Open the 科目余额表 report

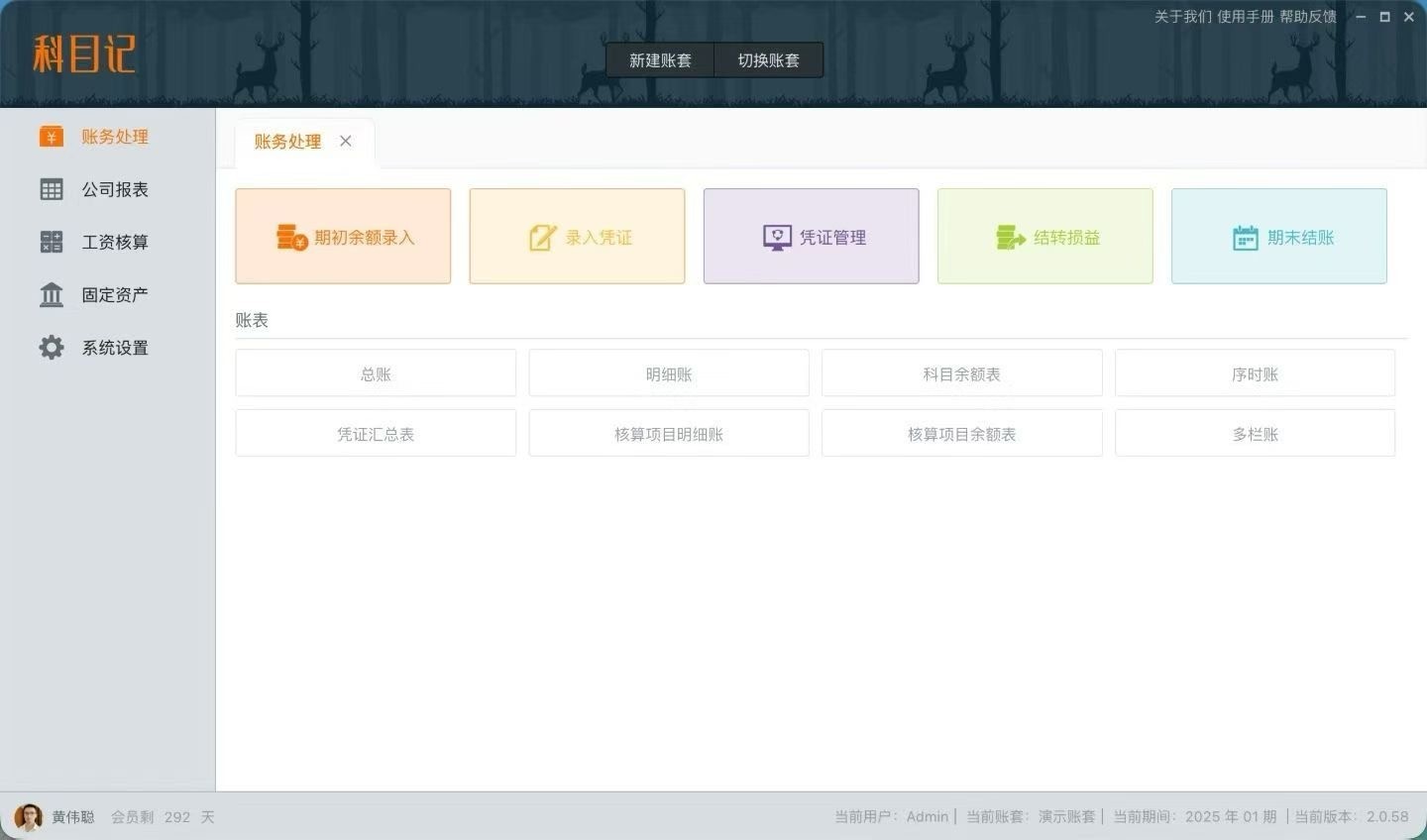coord(961,374)
